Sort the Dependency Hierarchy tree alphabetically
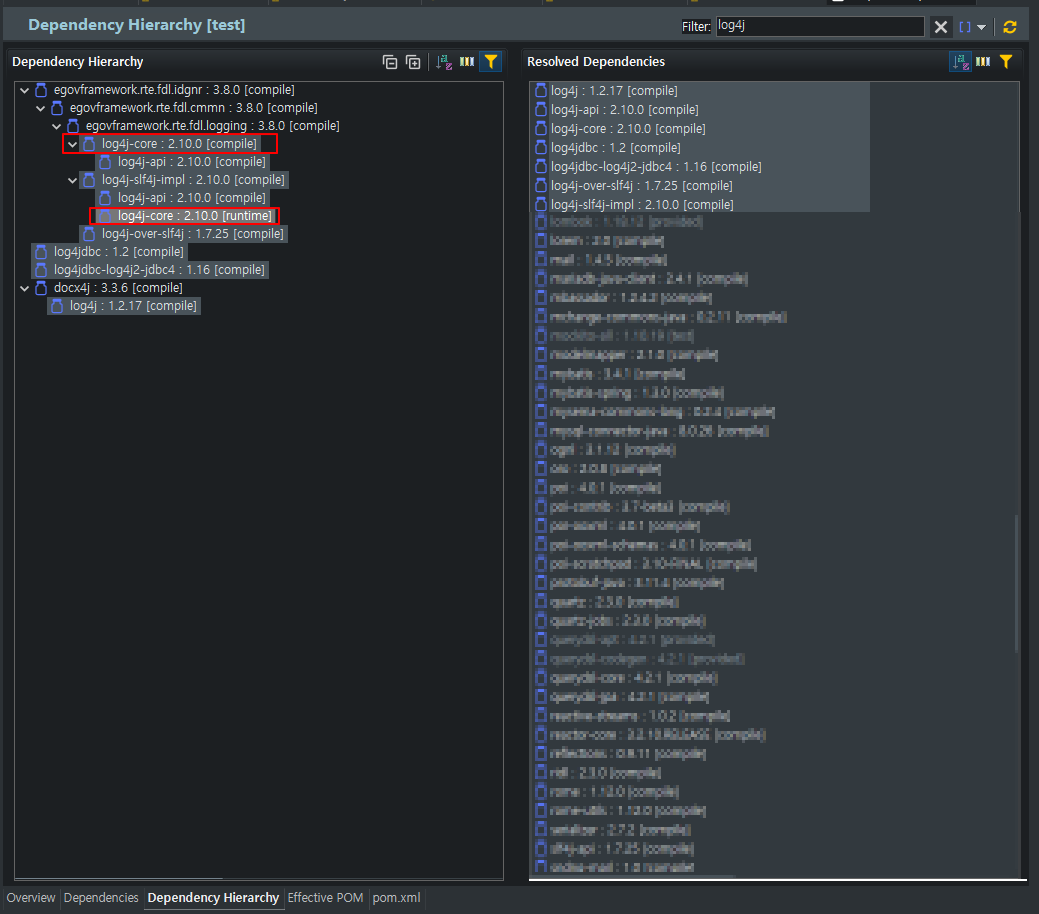 point(444,62)
